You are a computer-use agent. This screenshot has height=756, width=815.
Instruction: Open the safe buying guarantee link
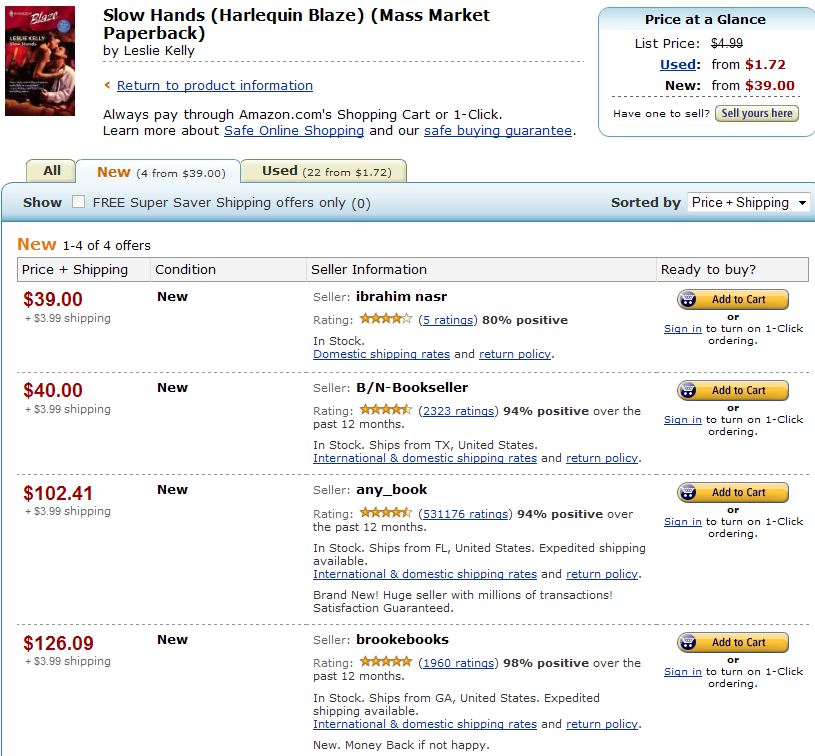(497, 131)
